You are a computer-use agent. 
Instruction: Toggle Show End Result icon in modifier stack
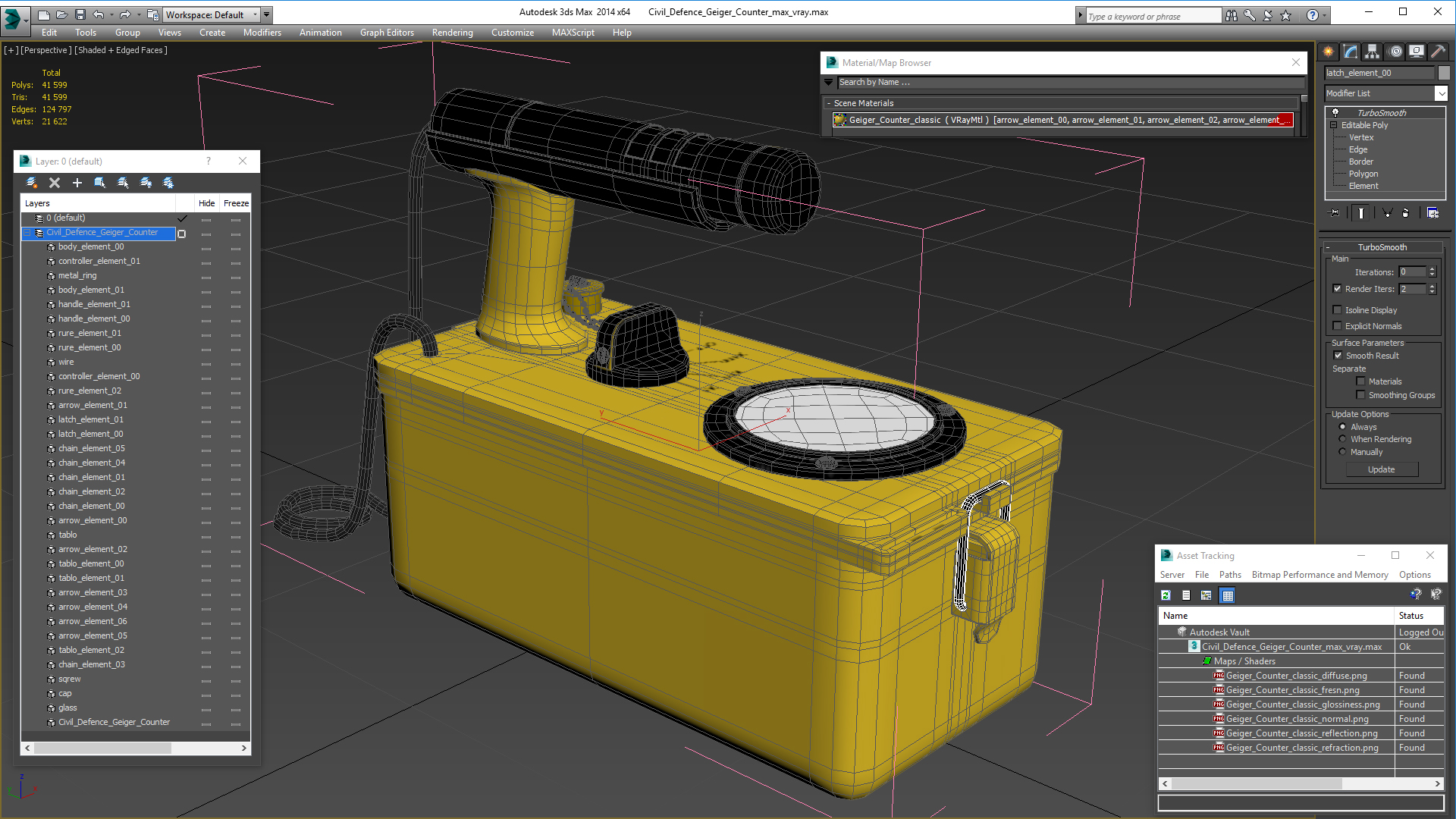[1361, 213]
